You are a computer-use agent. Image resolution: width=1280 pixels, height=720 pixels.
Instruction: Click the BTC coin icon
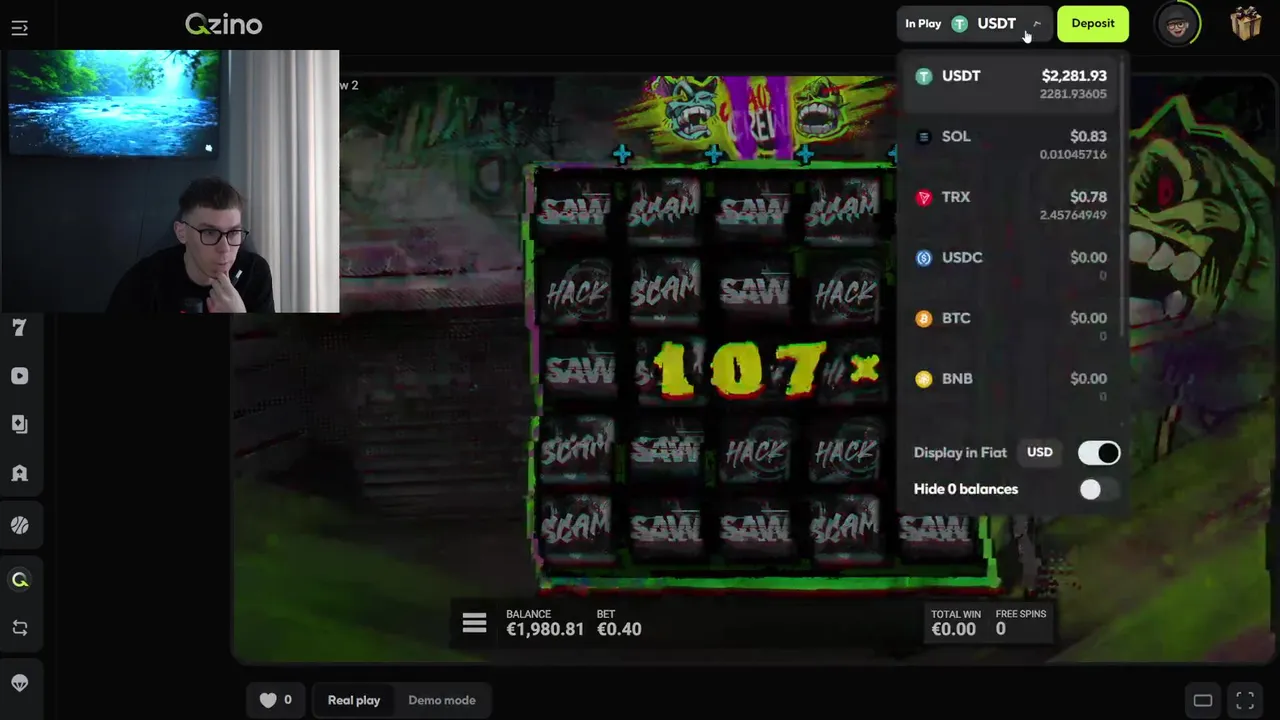(924, 319)
